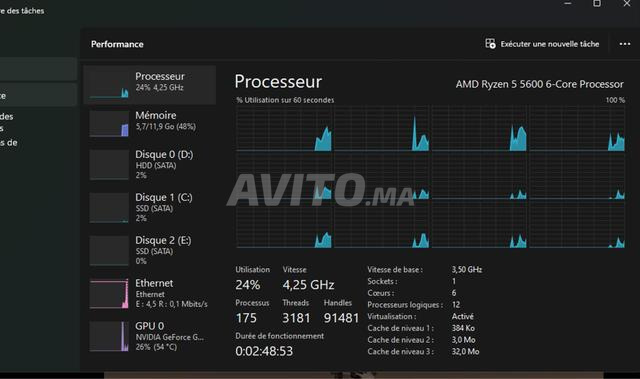This screenshot has height=379, width=640.
Task: Click the Performance page heading
Action: tap(117, 44)
